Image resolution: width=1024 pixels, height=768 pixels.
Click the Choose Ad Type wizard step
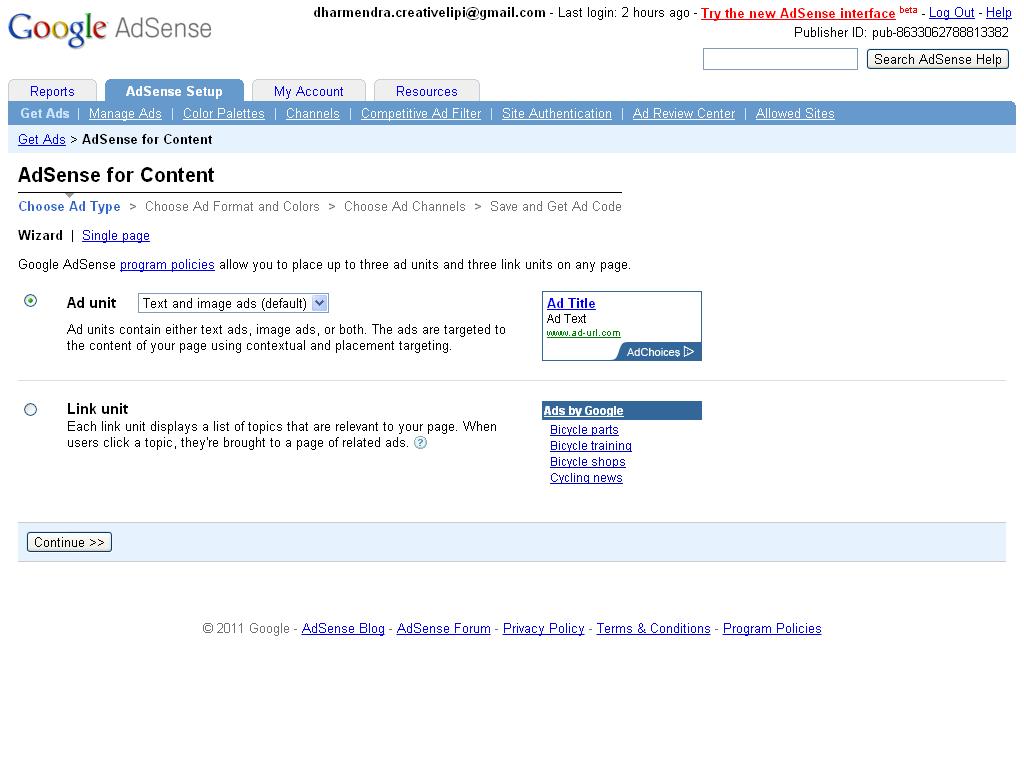tap(69, 206)
